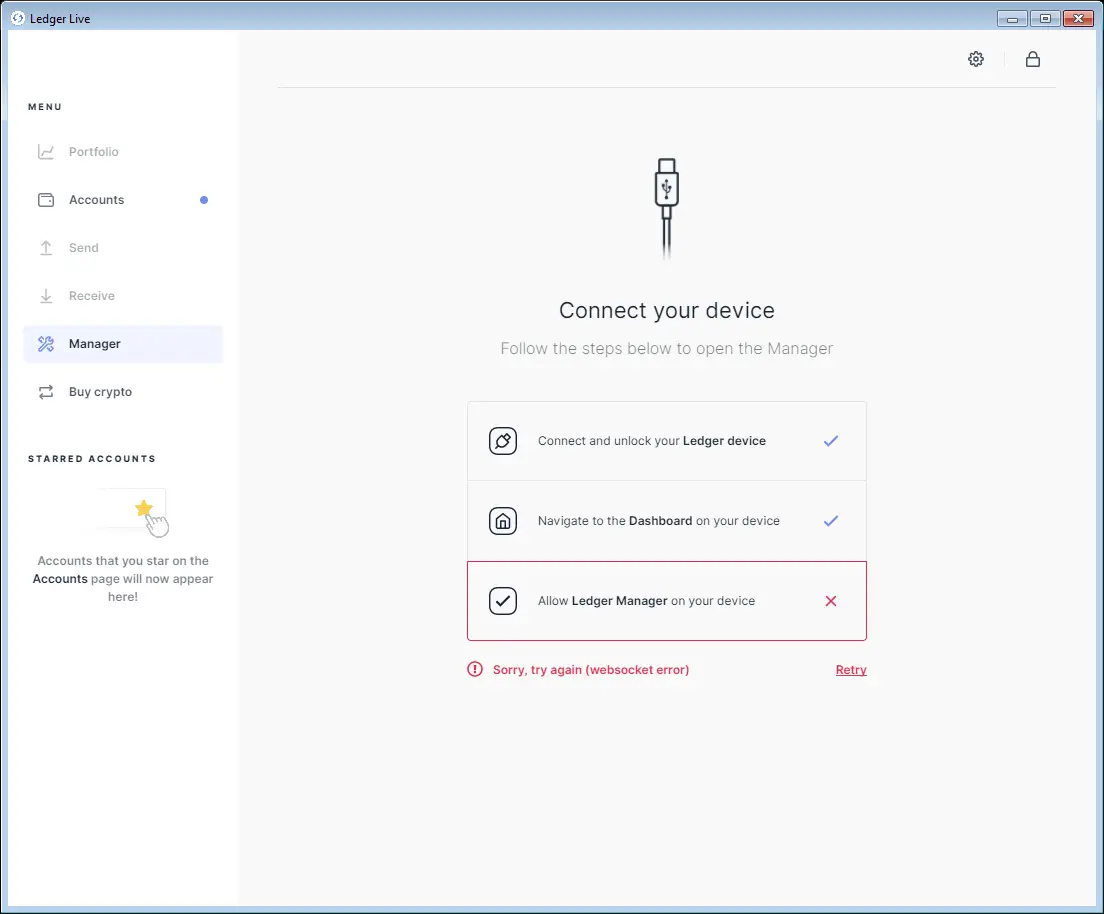Open the Portfolio menu item
The height and width of the screenshot is (914, 1104).
(123, 151)
